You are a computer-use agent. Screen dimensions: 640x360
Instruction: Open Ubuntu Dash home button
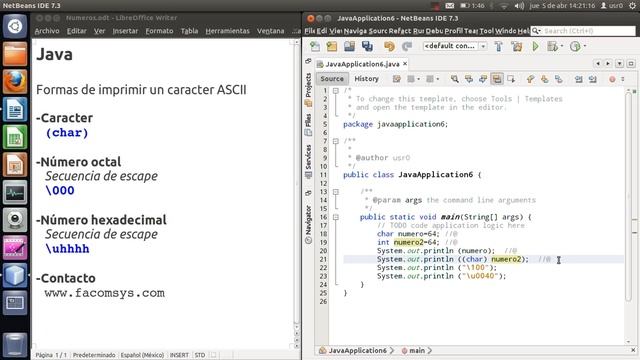(15, 26)
